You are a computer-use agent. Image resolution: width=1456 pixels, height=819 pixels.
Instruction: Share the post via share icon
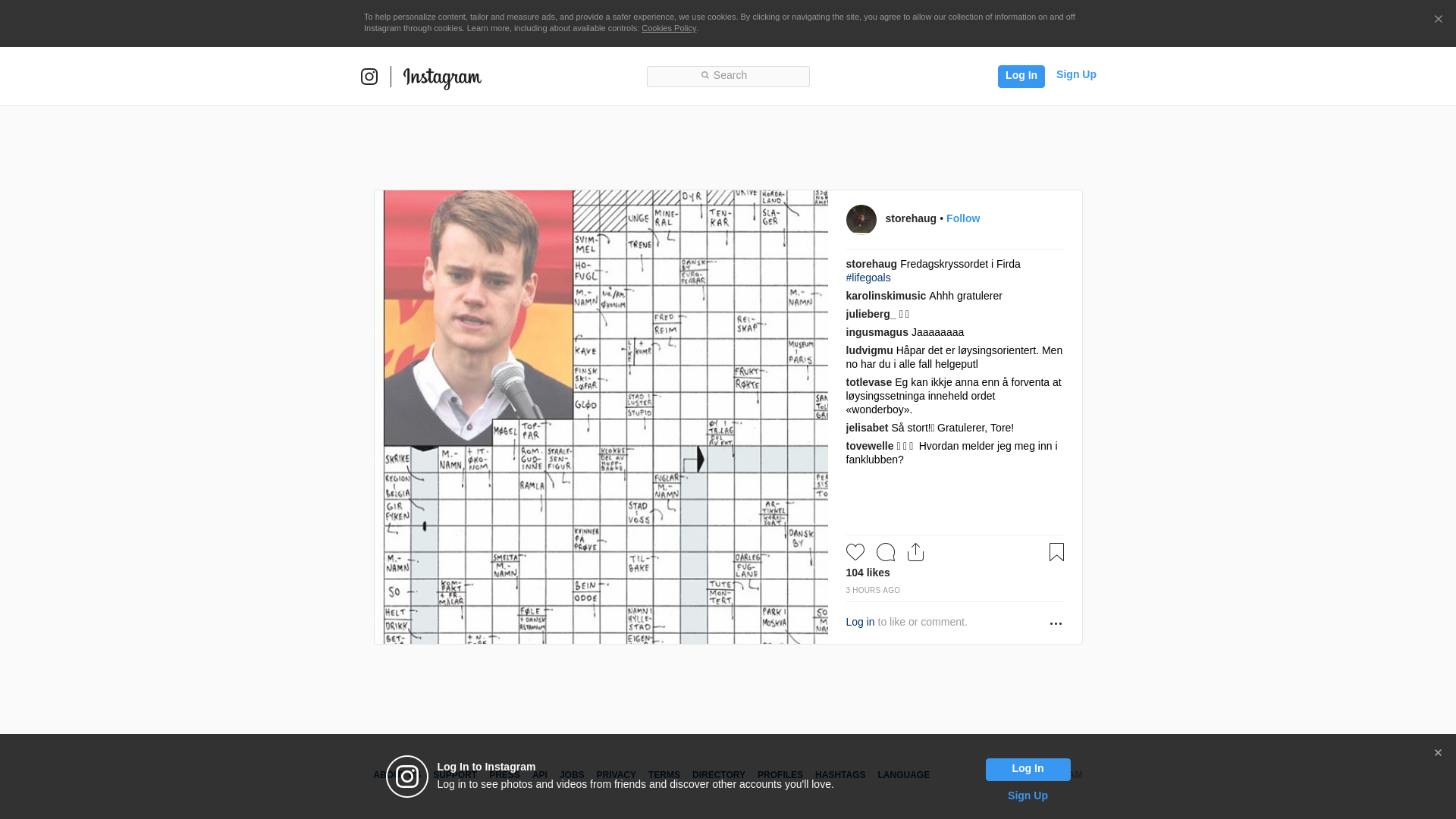(x=915, y=552)
